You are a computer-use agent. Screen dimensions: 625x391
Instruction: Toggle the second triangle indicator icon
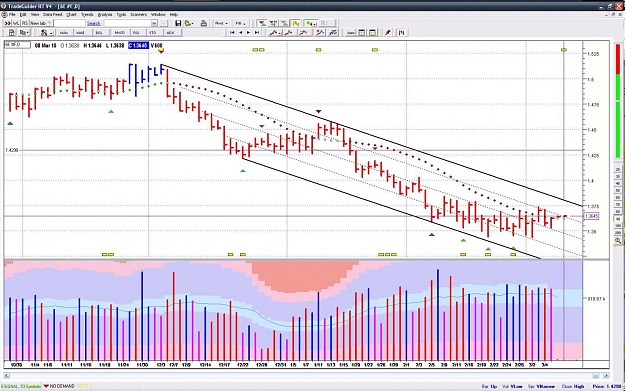click(273, 23)
